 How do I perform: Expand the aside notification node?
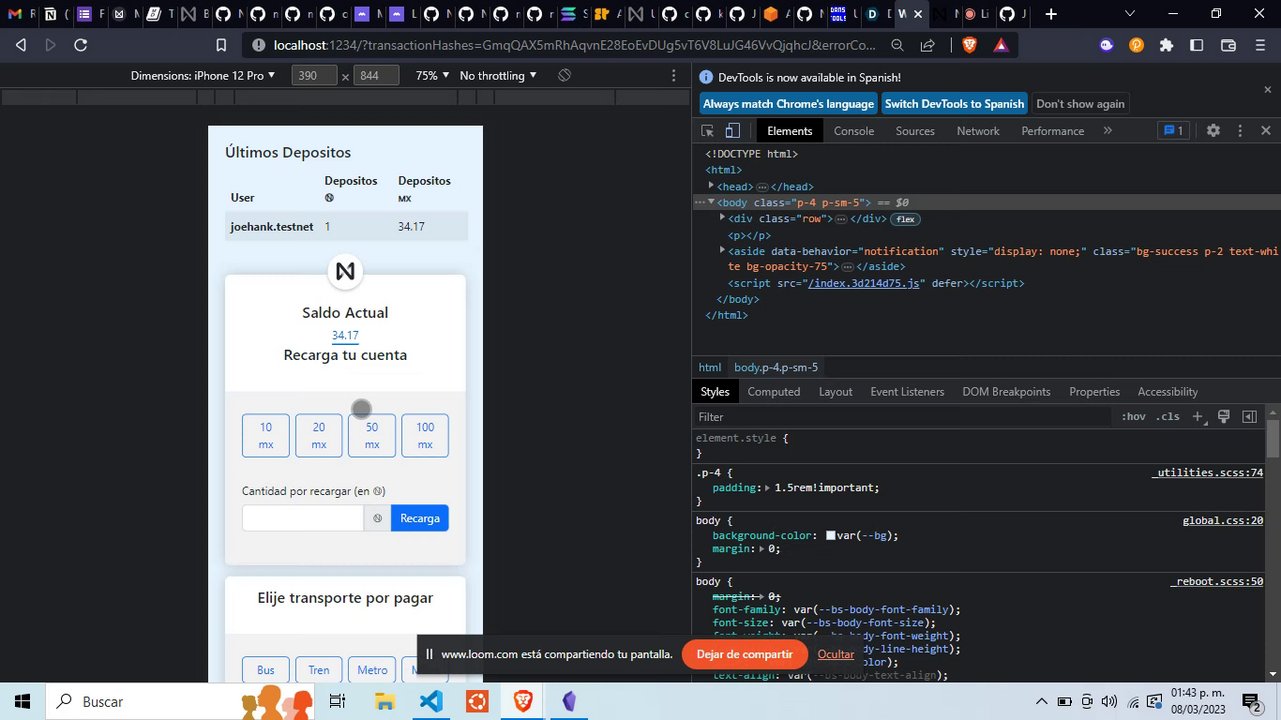pyautogui.click(x=722, y=251)
